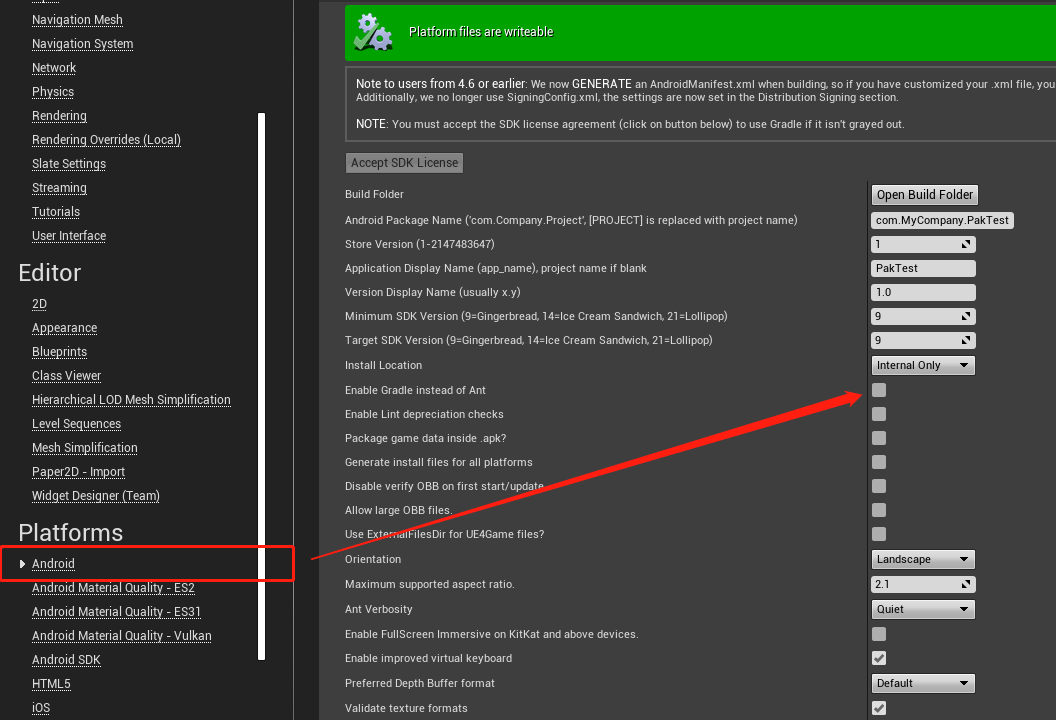Click the Accept SDK License button
1056x720 pixels.
click(404, 163)
